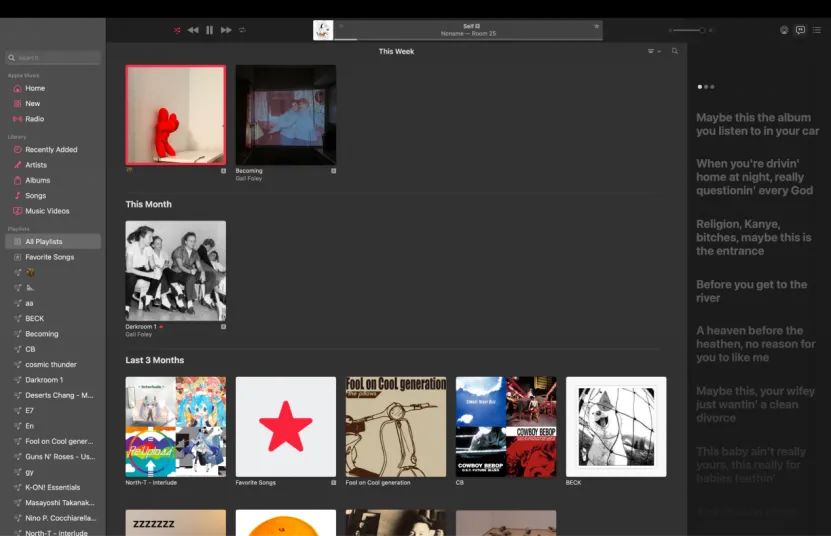Open the sort options dropdown

point(654,51)
